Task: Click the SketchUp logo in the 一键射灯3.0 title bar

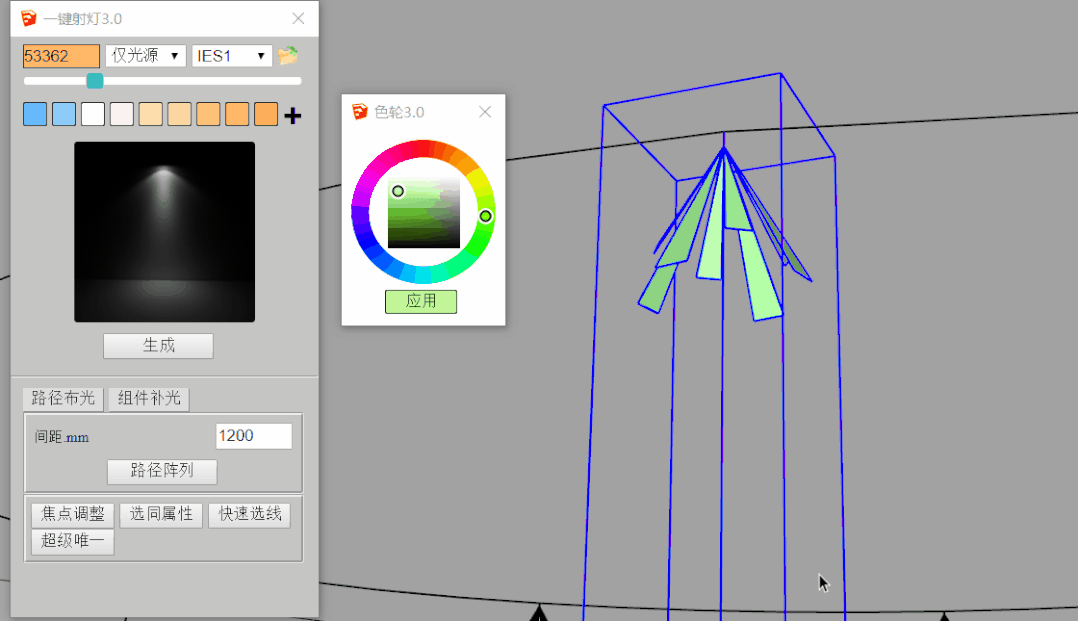Action: [x=29, y=19]
